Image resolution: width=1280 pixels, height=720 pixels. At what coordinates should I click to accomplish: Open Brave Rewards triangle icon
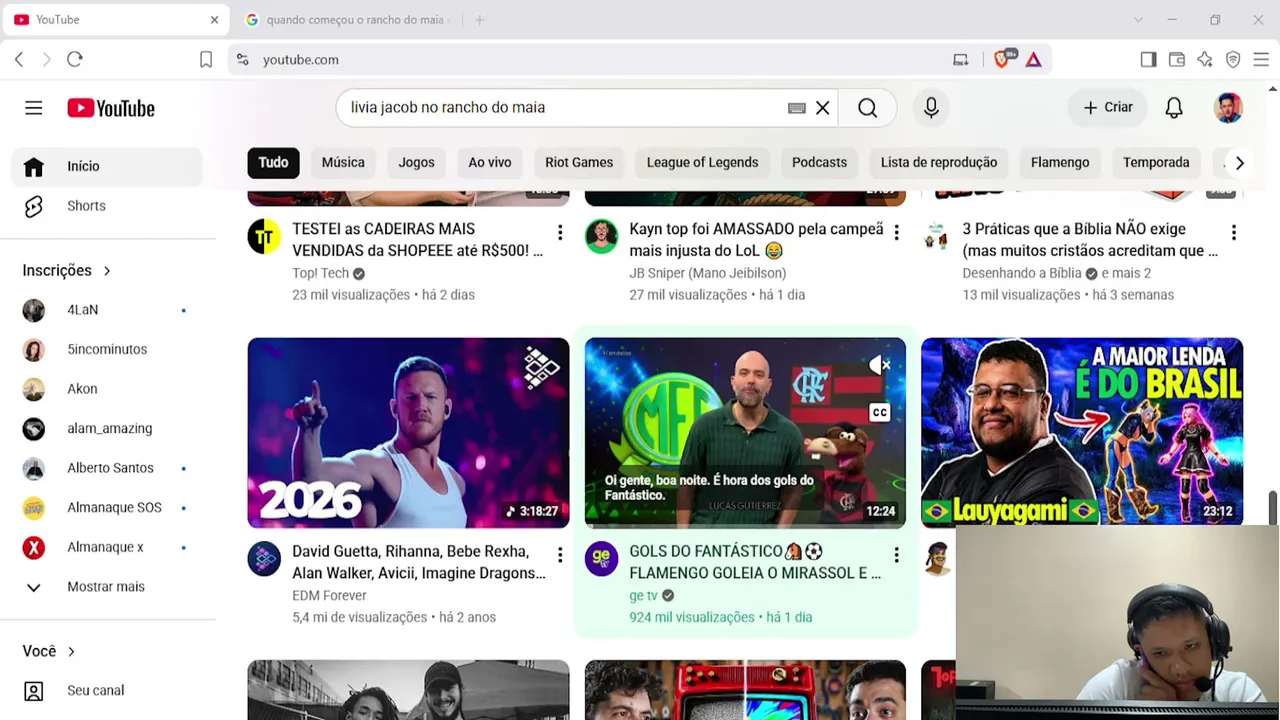click(1033, 60)
